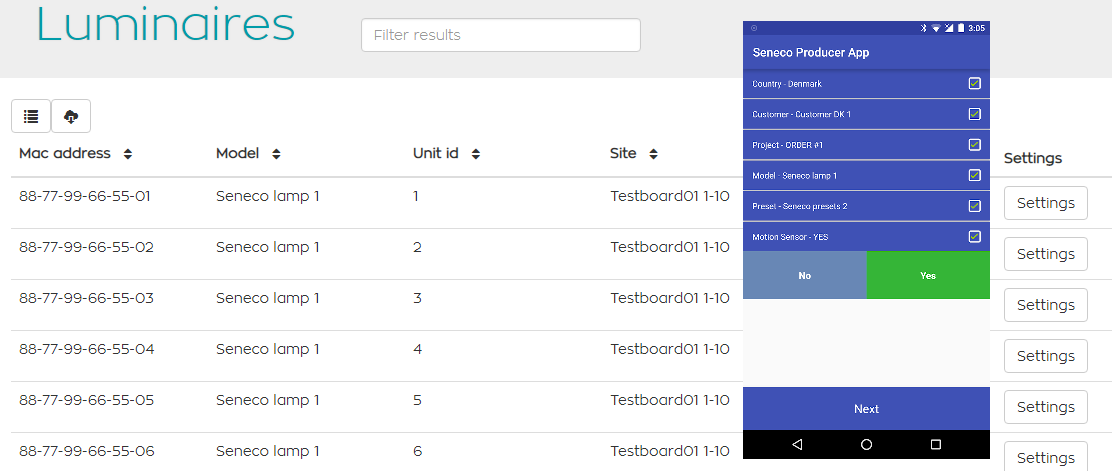The height and width of the screenshot is (471, 1112).
Task: Toggle the Preset - Seneco presets 2 checkbox
Action: coord(974,206)
